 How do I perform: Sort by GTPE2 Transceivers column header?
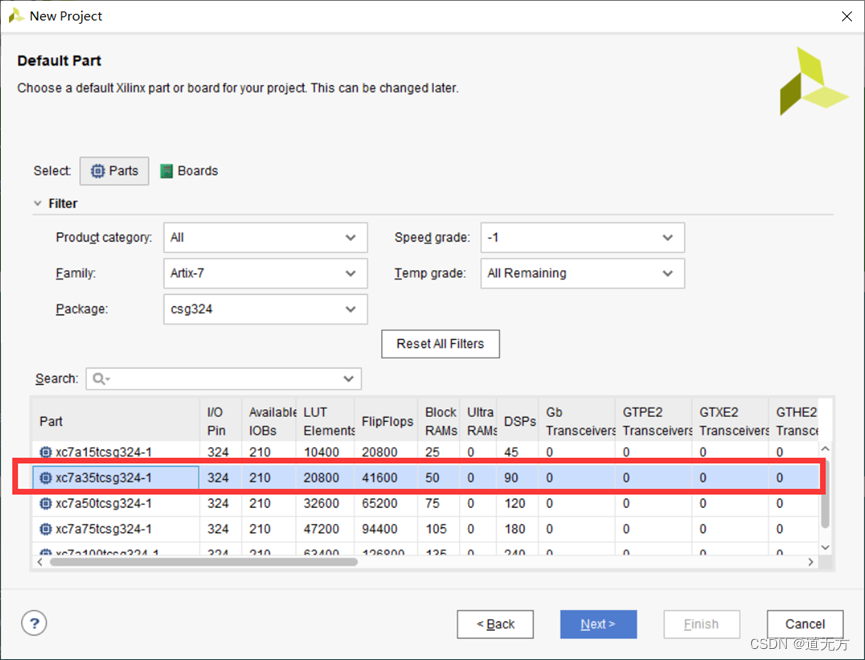point(654,421)
